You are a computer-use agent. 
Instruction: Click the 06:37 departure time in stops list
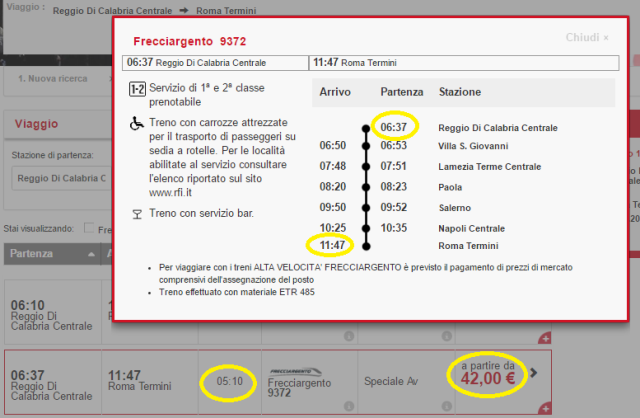[x=393, y=127]
